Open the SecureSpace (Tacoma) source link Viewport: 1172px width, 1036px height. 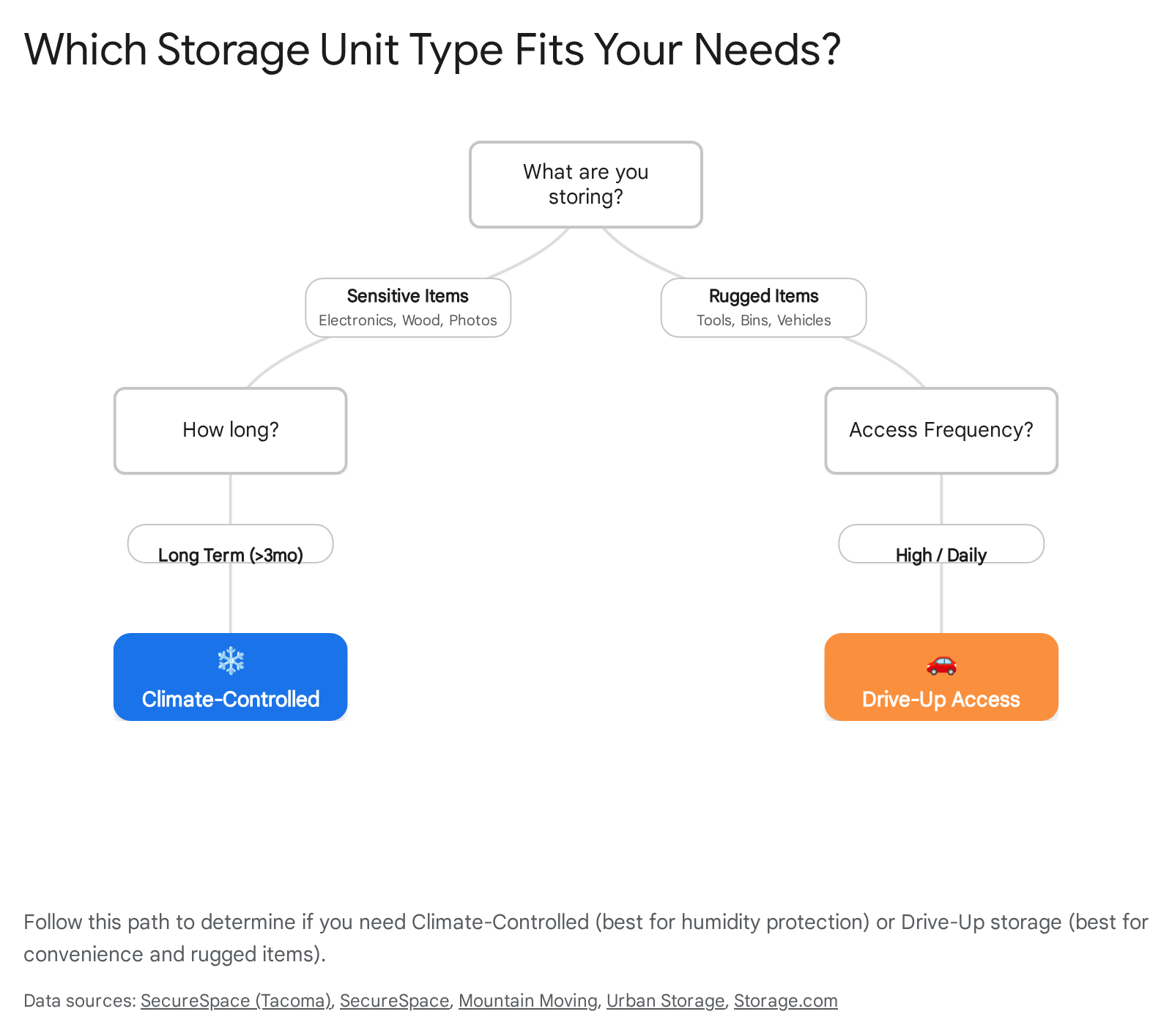pyautogui.click(x=235, y=1001)
